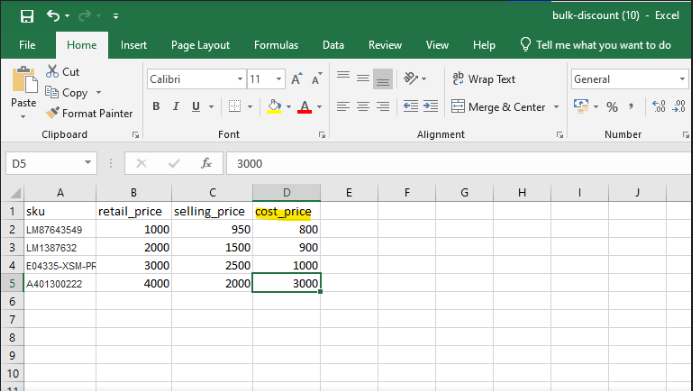Align text right
Image resolution: width=693 pixels, height=391 pixels.
(x=383, y=106)
